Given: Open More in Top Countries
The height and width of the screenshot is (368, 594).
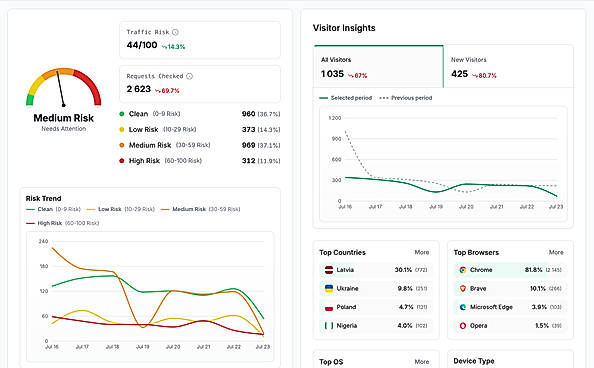Looking at the screenshot, I should [422, 252].
